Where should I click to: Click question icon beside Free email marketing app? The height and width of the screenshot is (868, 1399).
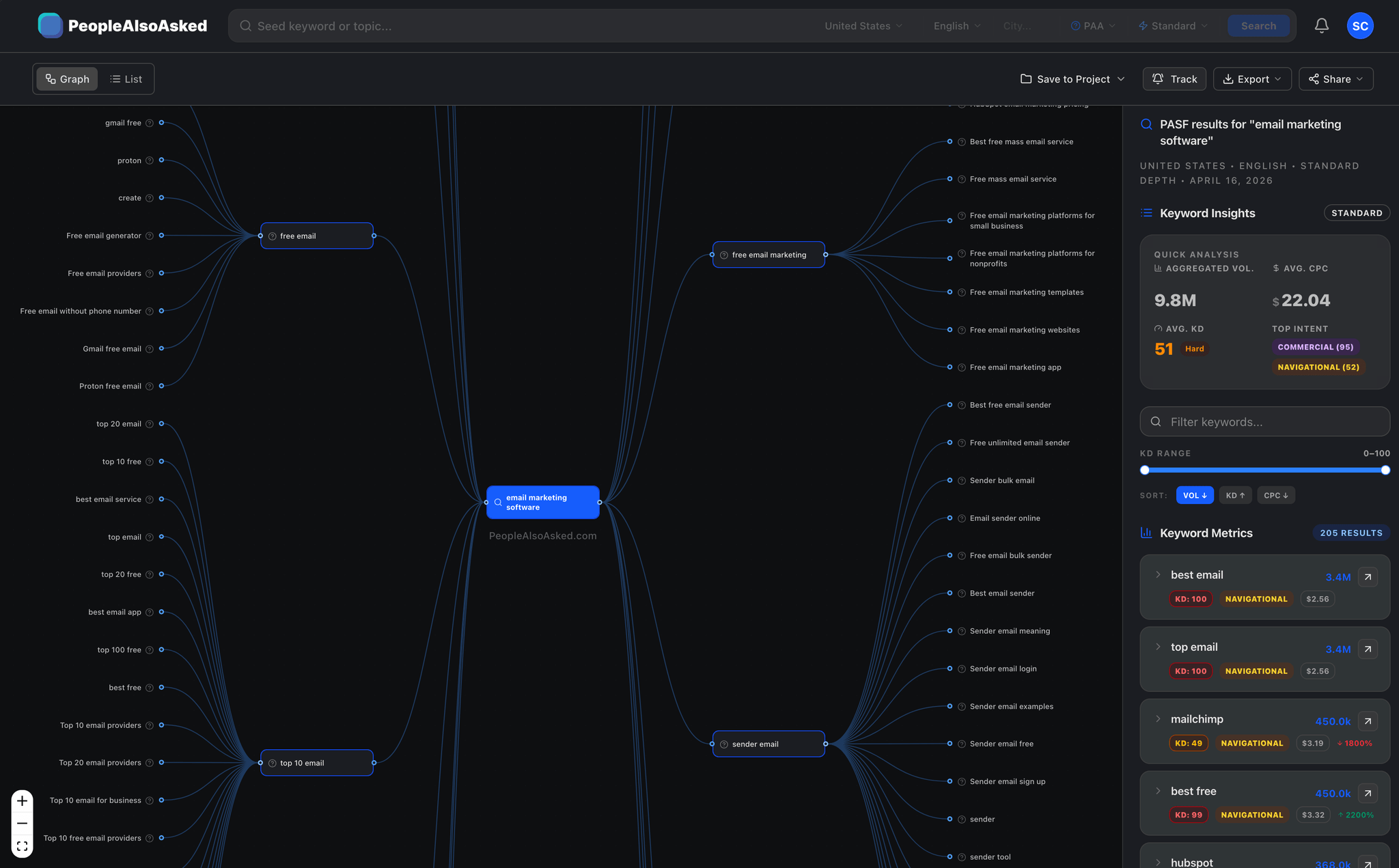[x=962, y=367]
